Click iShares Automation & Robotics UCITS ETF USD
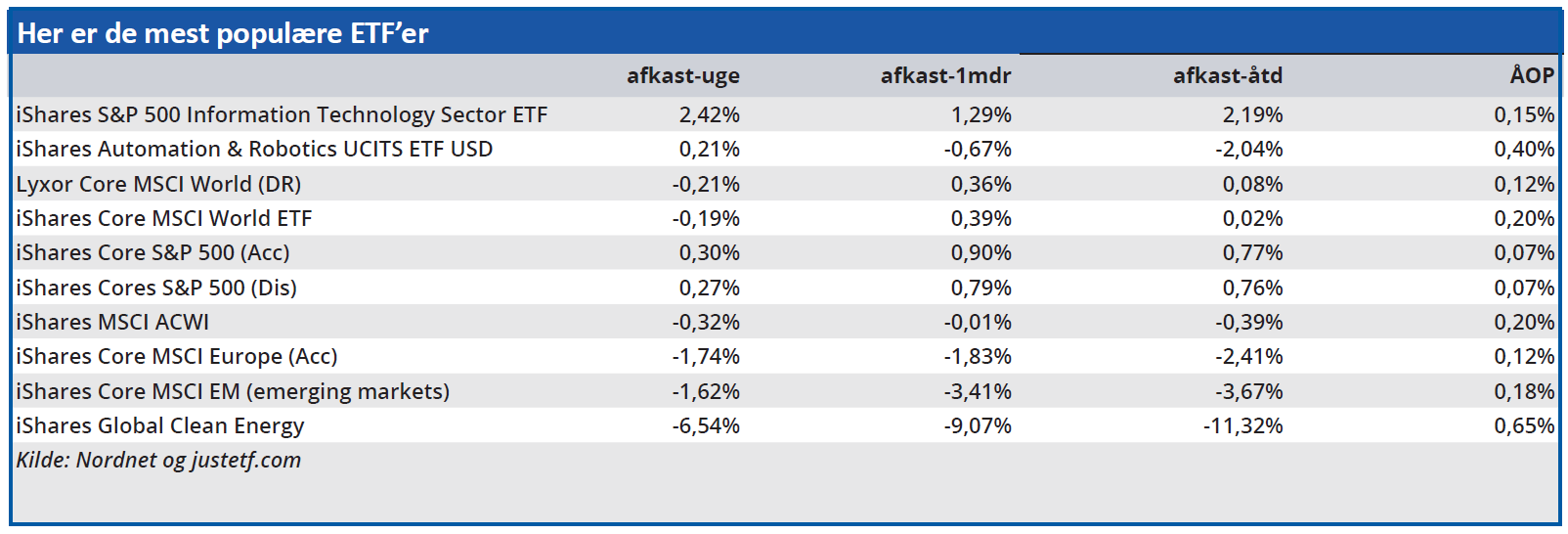 pos(254,149)
